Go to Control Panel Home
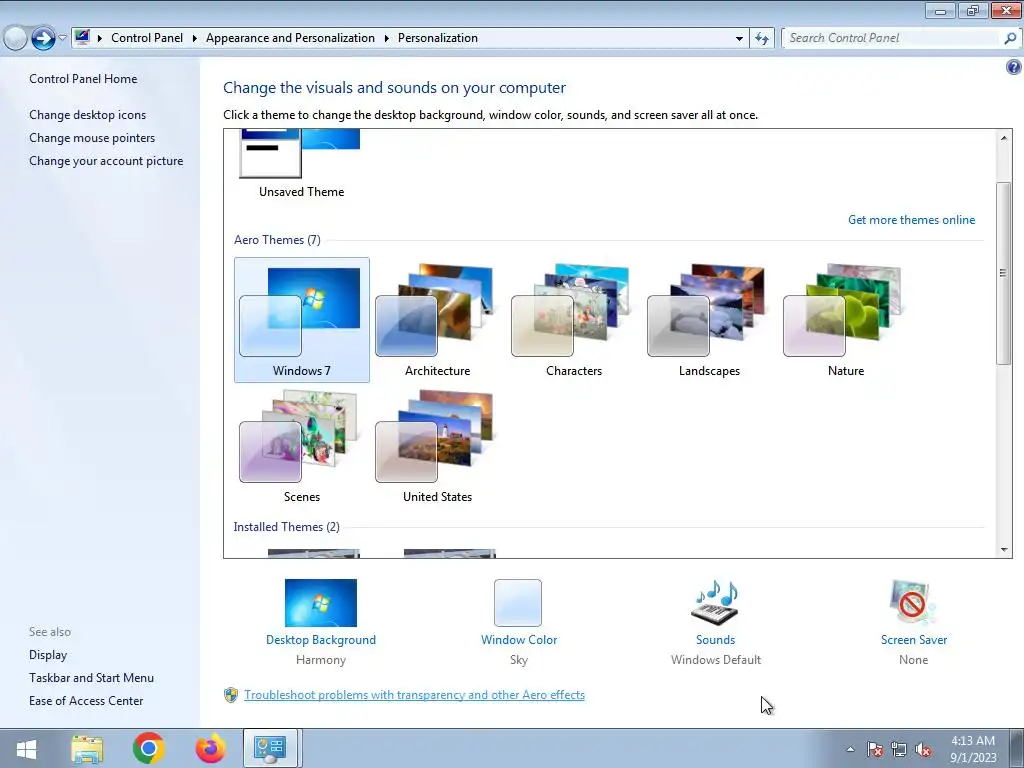This screenshot has width=1024, height=768. tap(83, 79)
